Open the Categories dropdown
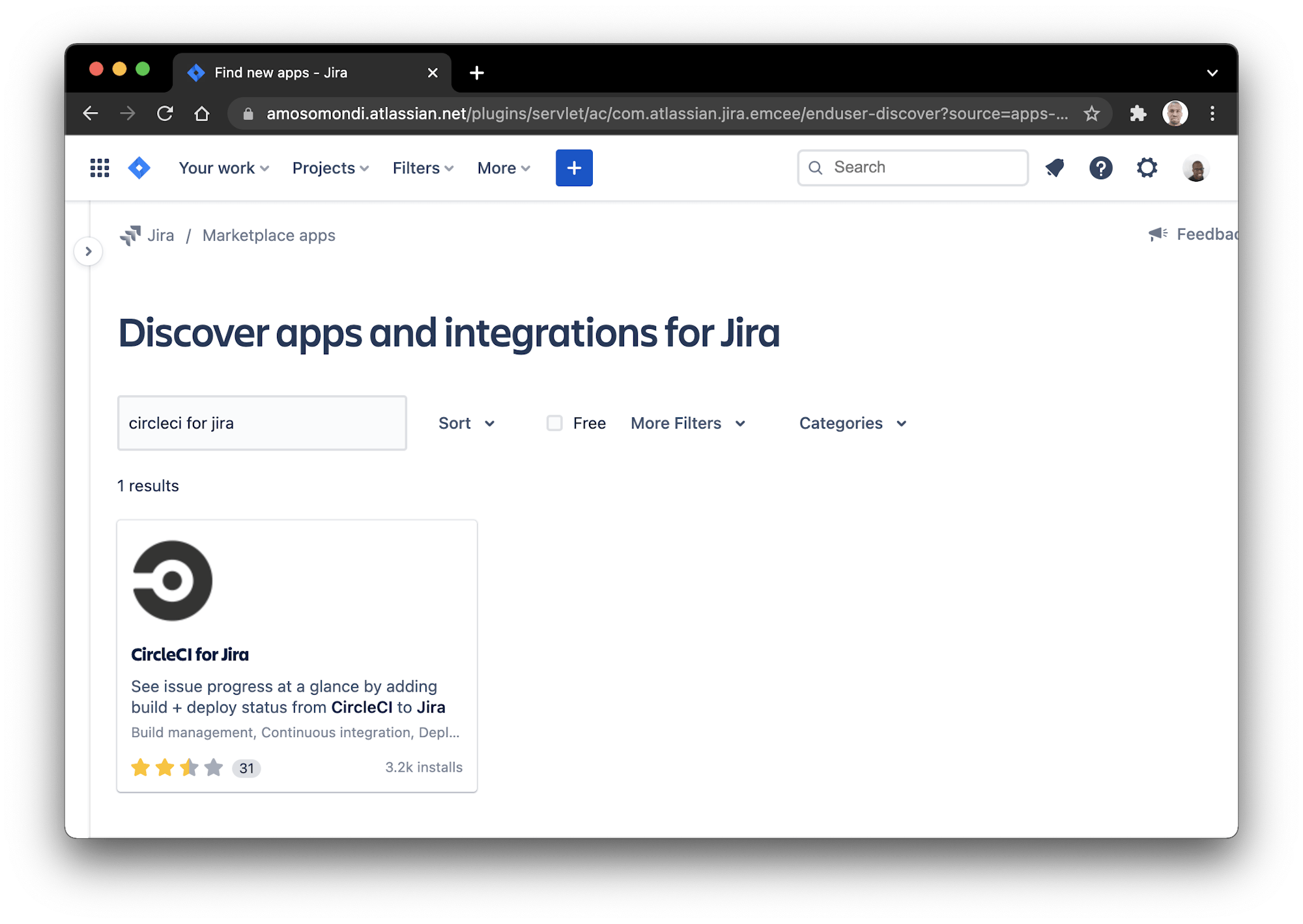Viewport: 1303px width, 924px height. click(852, 423)
